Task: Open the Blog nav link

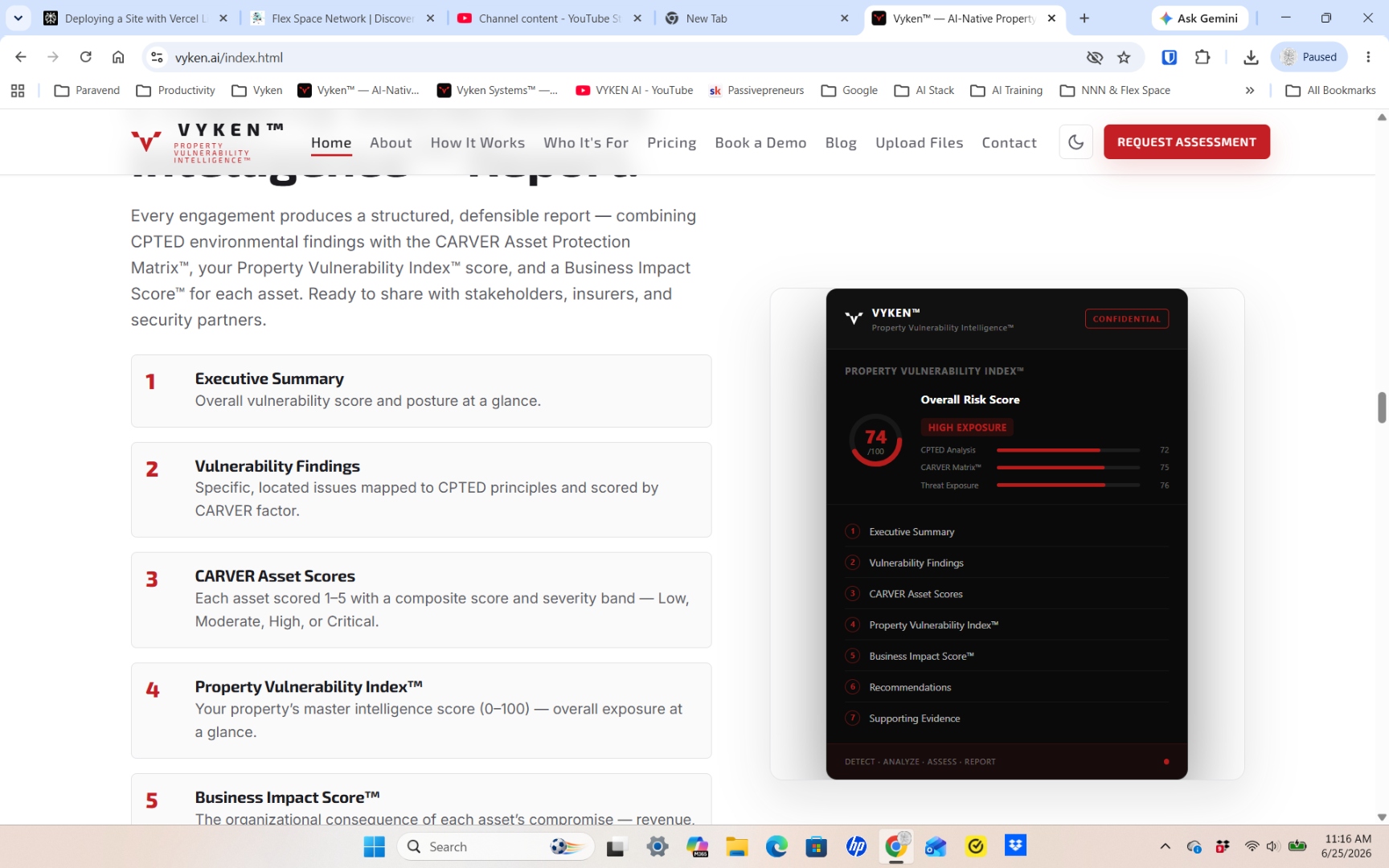Action: point(841,142)
